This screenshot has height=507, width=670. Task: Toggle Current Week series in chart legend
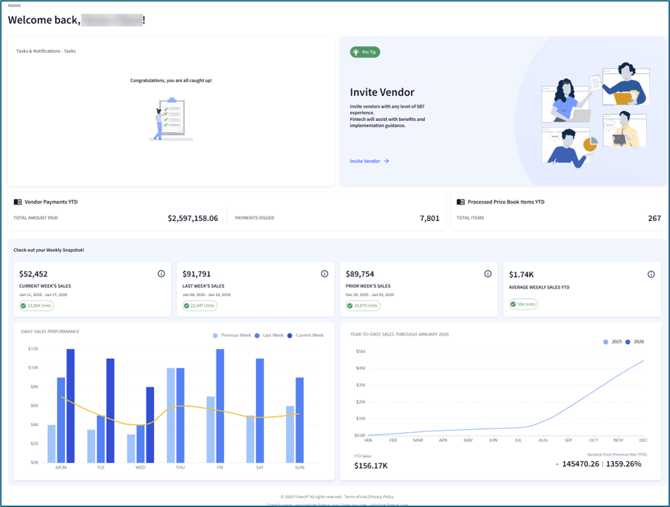coord(305,336)
